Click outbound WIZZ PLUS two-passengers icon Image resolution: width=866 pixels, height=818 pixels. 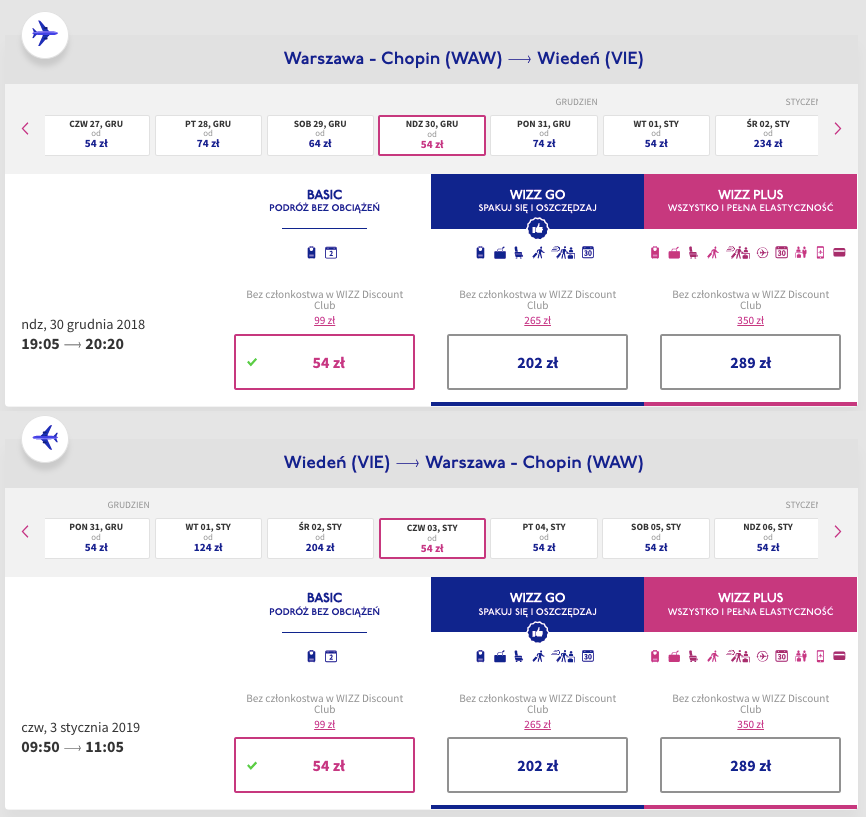801,253
